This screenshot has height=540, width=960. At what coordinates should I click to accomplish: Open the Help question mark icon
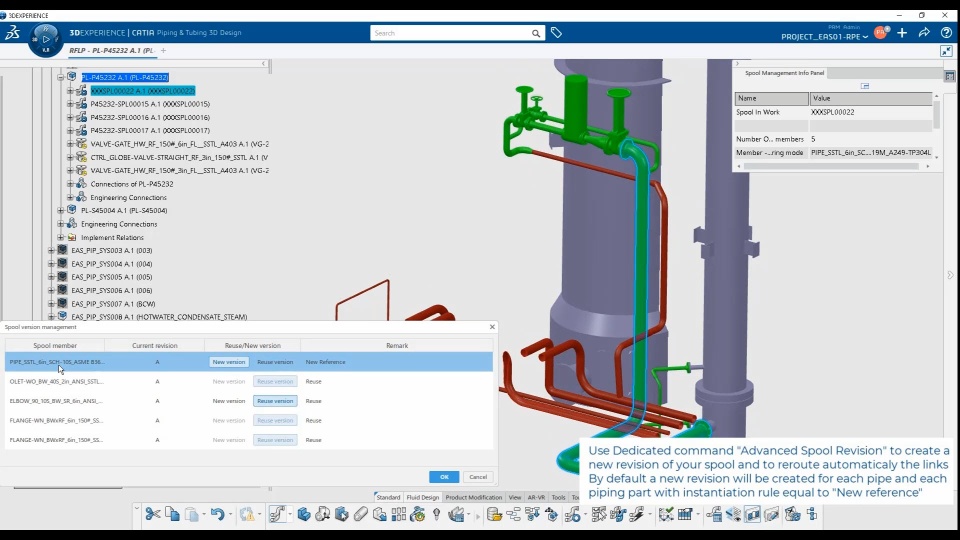click(x=946, y=32)
